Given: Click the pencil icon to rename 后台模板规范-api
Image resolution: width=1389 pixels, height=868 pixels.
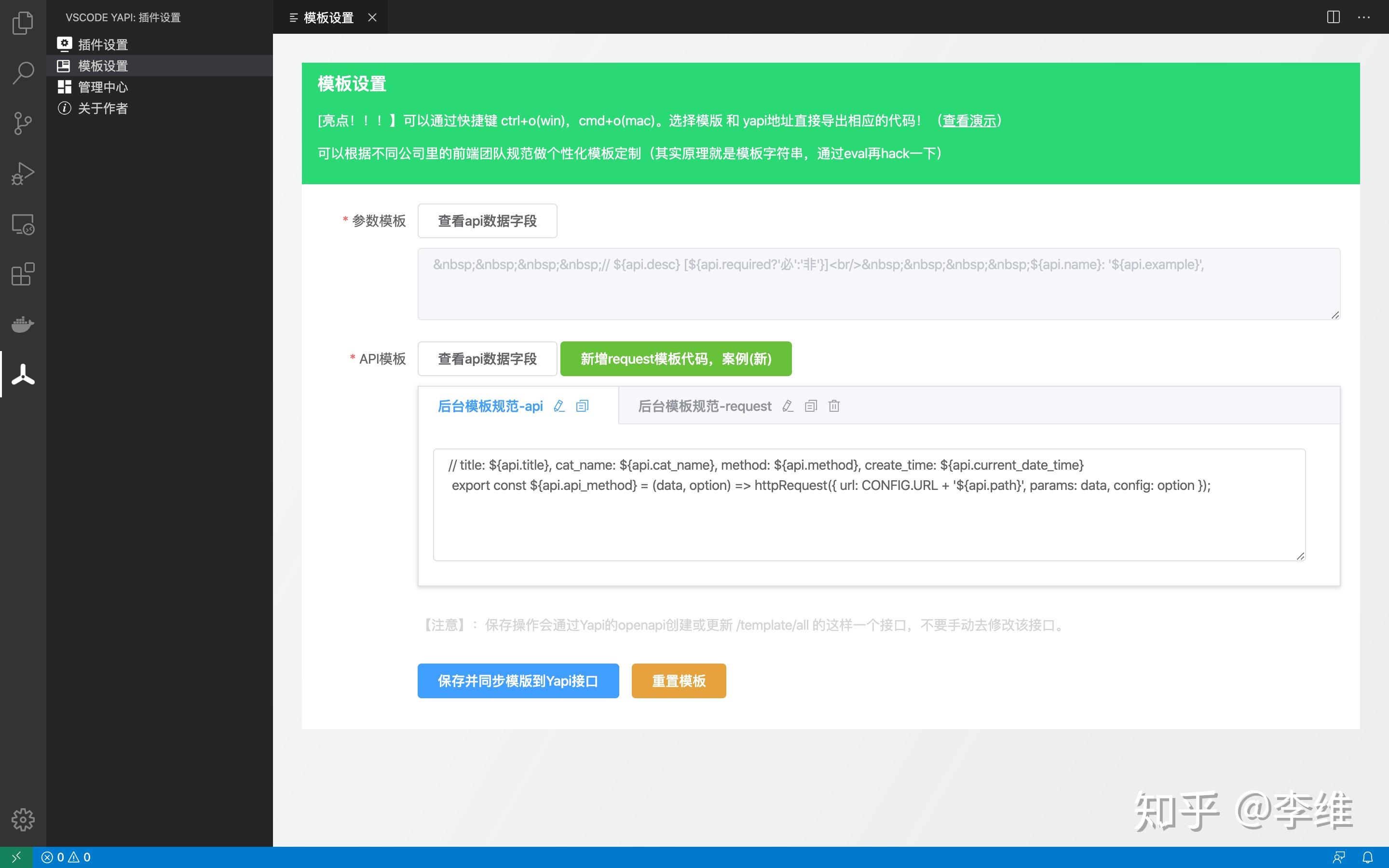Looking at the screenshot, I should pyautogui.click(x=559, y=406).
